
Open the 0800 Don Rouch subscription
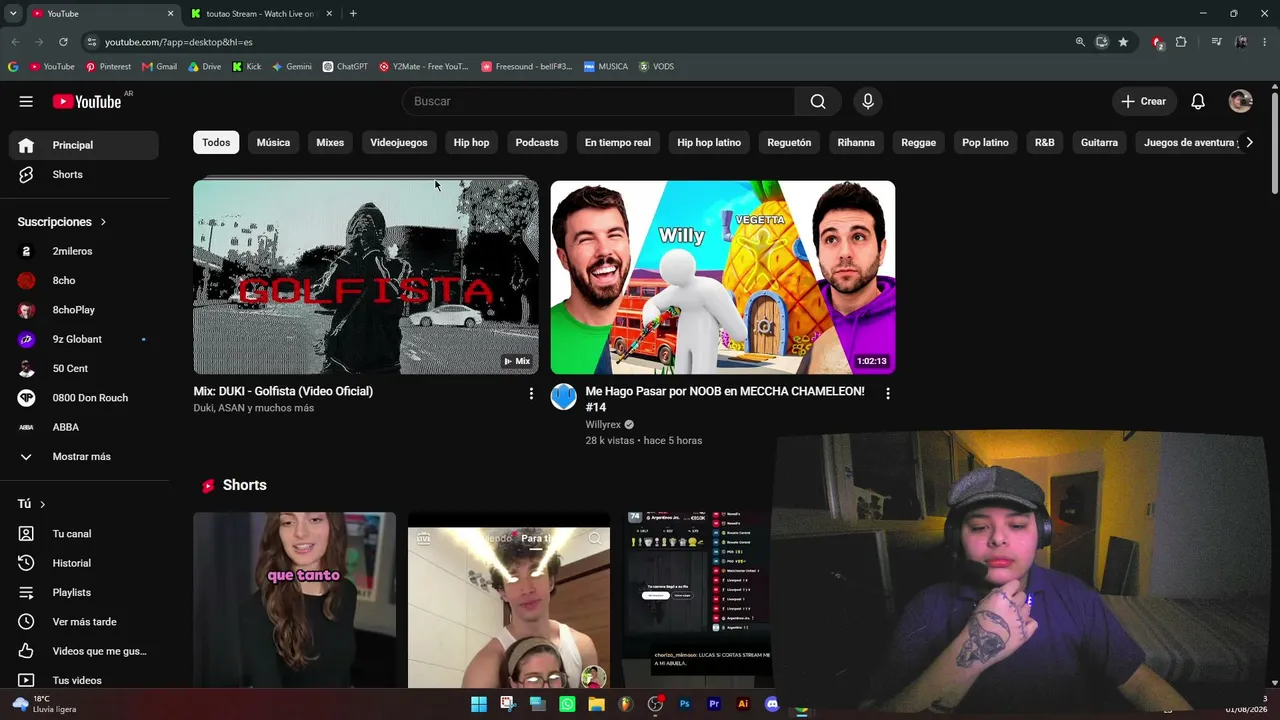click(84, 398)
